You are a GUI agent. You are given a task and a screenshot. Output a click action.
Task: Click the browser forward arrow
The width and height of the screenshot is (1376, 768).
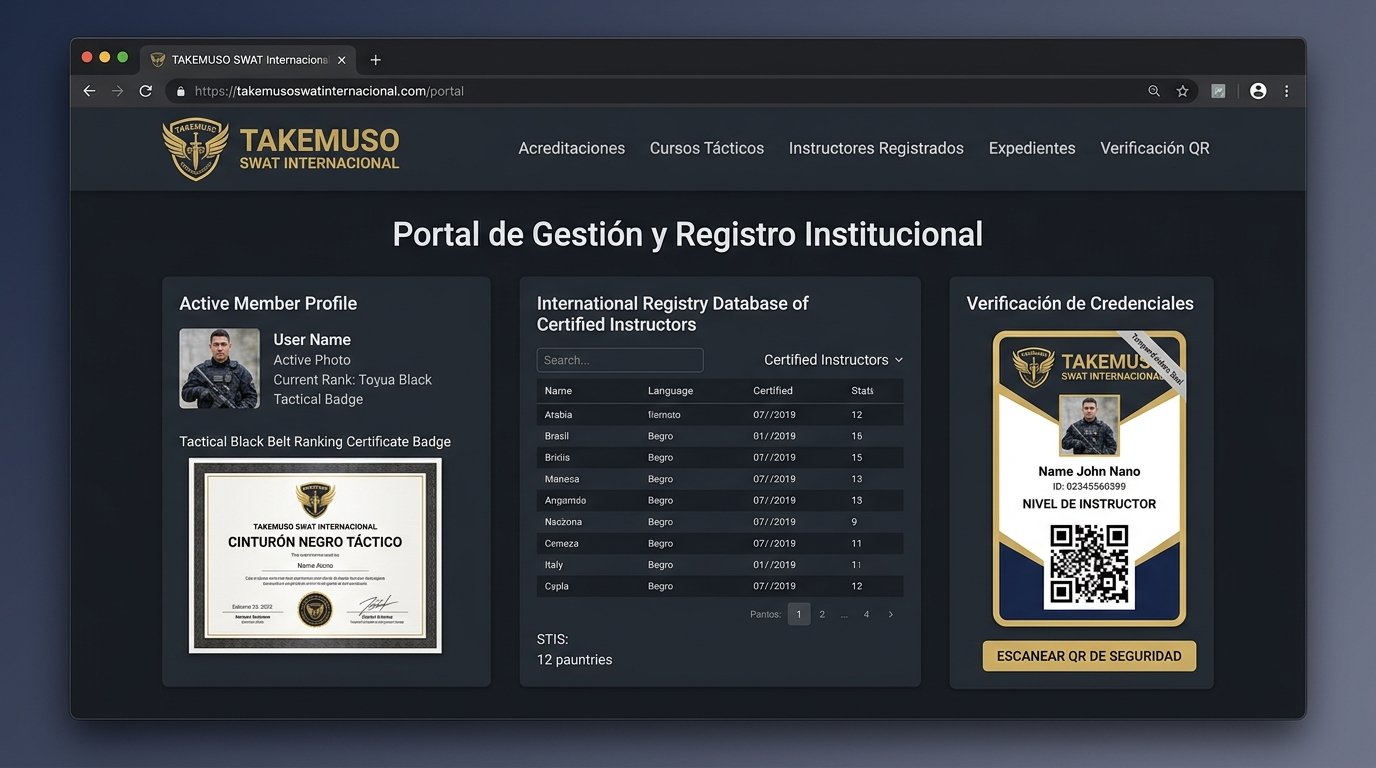click(118, 91)
